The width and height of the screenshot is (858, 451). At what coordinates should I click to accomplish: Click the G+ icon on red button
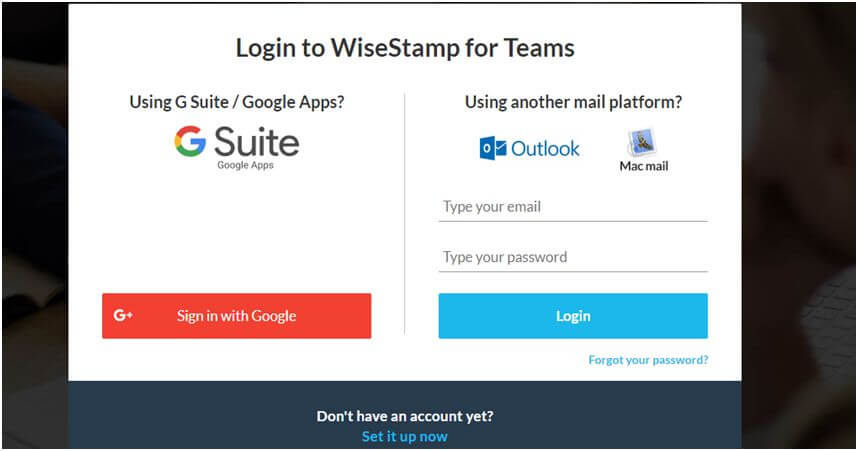[x=123, y=315]
